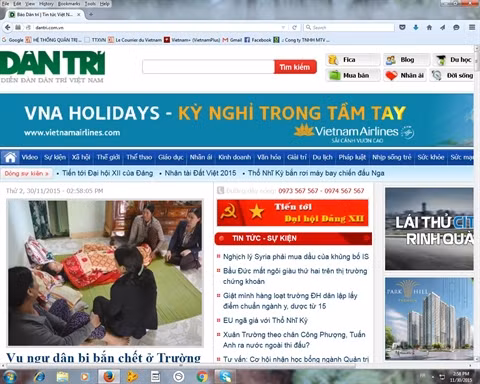
Task: Launch Internet Explorer from taskbar
Action: [40, 377]
